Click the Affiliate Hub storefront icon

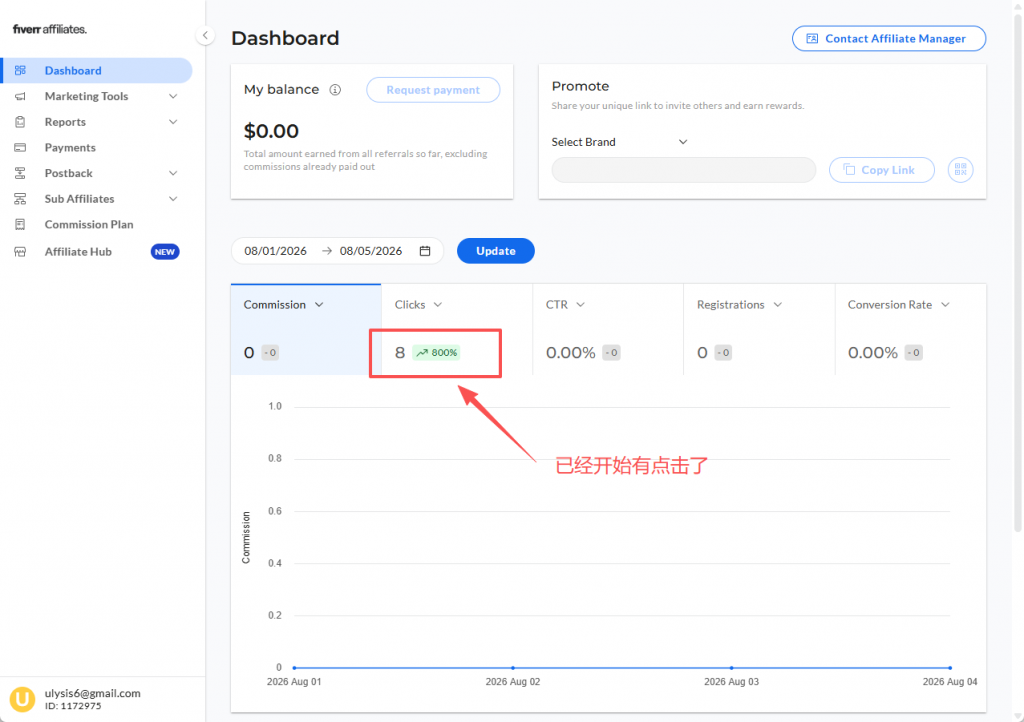(x=20, y=252)
